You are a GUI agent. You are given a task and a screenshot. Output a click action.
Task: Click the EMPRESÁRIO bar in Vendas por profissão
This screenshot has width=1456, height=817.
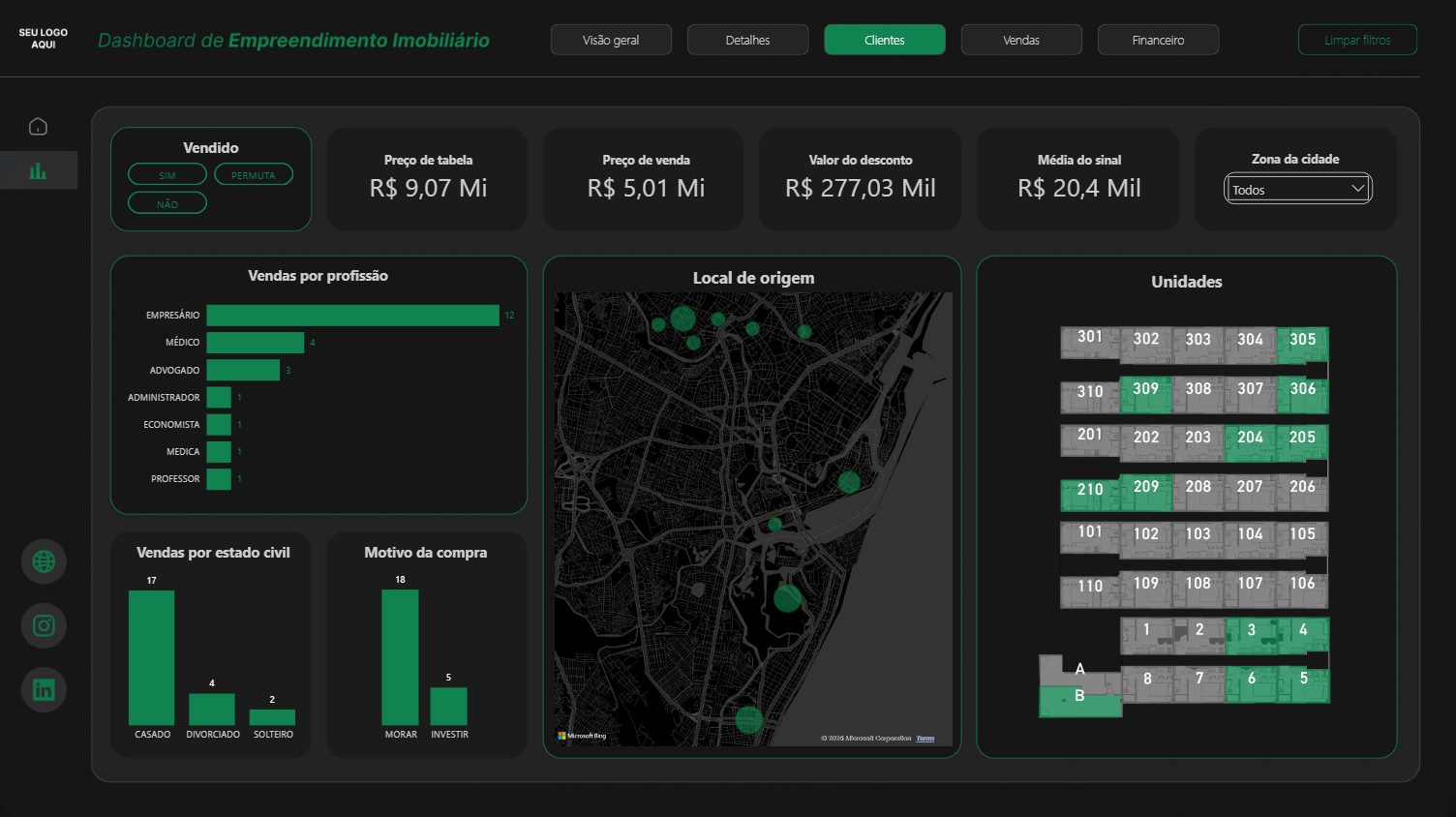351,315
